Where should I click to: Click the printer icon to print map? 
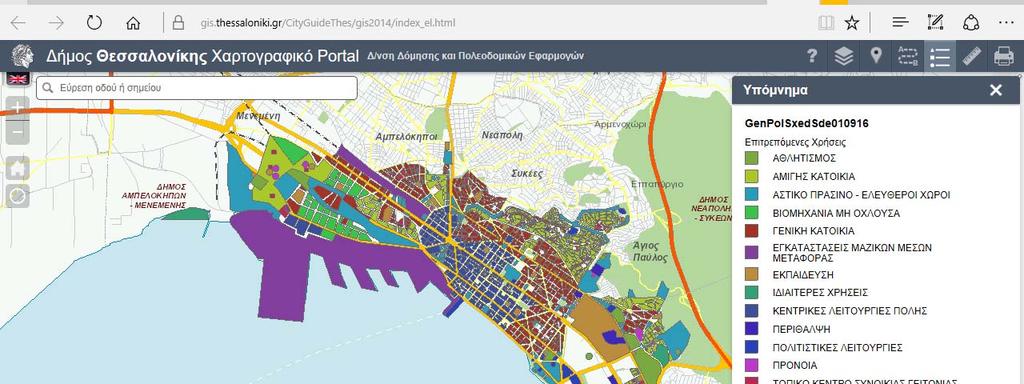pos(1004,56)
